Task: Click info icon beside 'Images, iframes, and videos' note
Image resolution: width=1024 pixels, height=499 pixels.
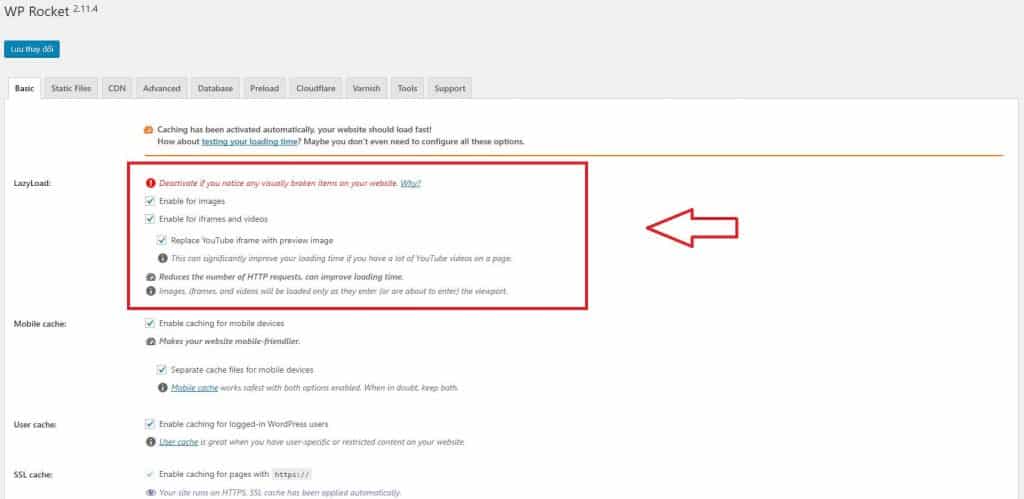Action: pos(150,291)
